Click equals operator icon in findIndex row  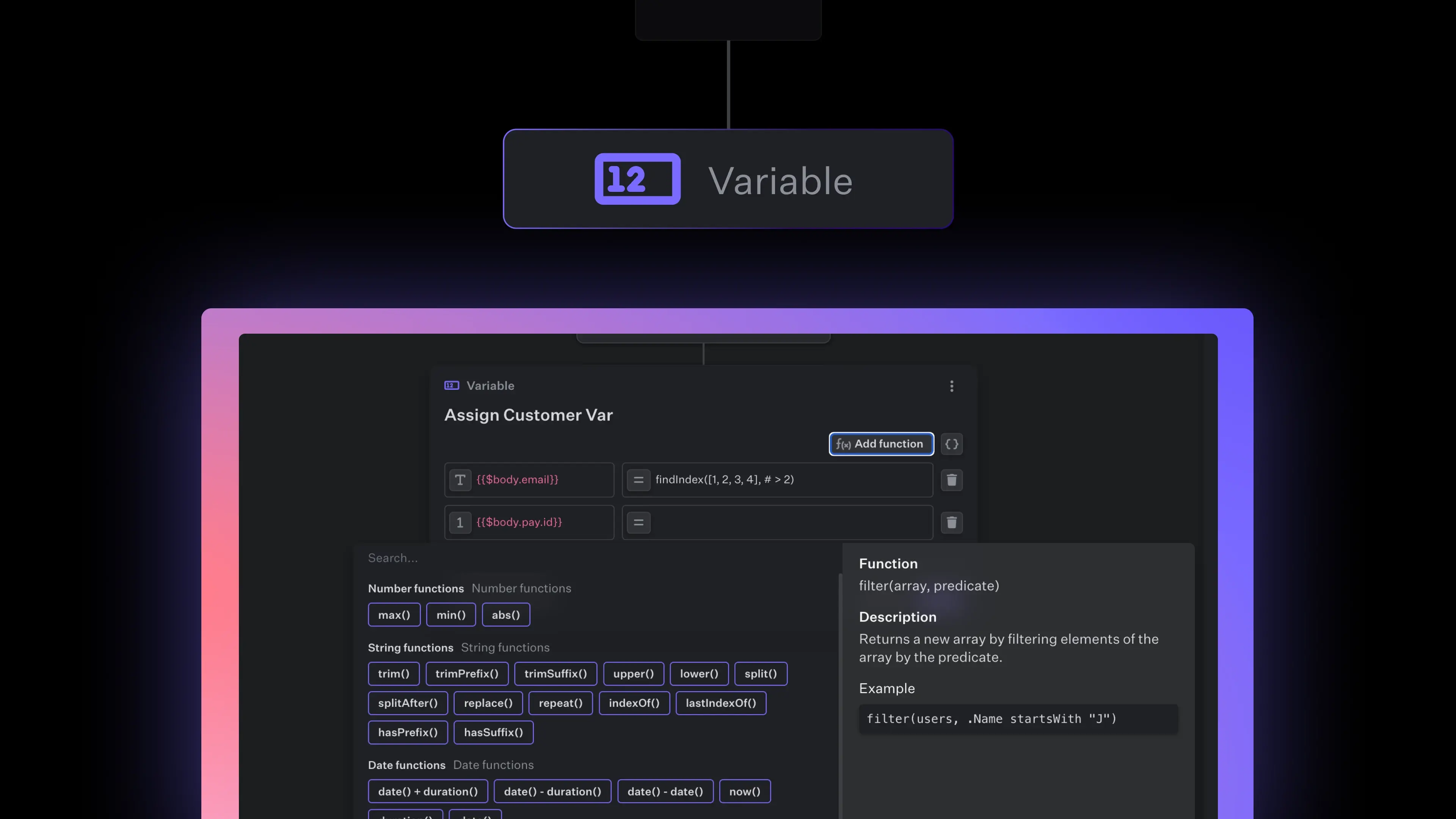coord(638,480)
